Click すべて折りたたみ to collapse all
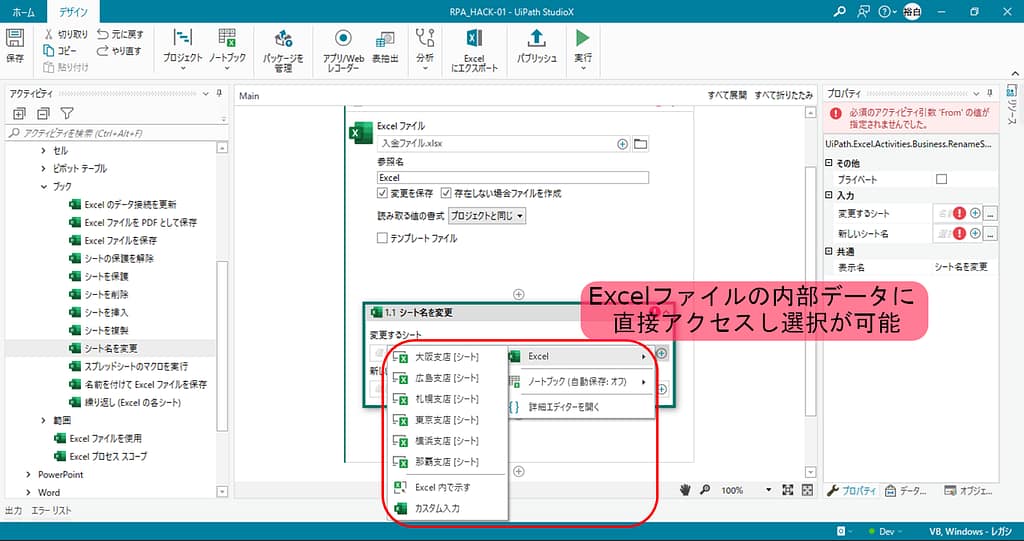 pyautogui.click(x=785, y=96)
